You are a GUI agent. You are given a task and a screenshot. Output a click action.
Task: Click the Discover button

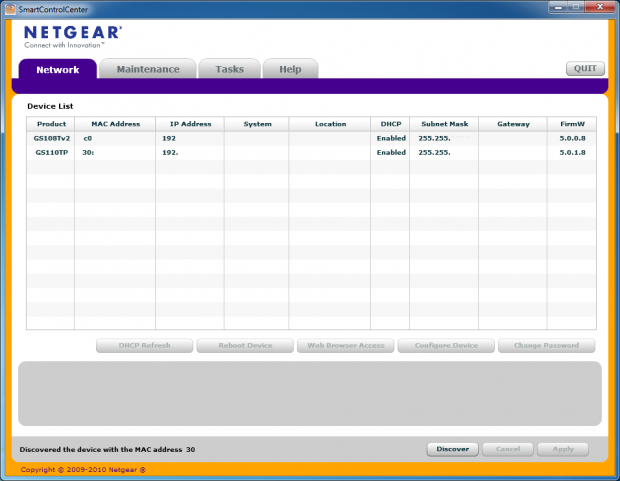452,449
